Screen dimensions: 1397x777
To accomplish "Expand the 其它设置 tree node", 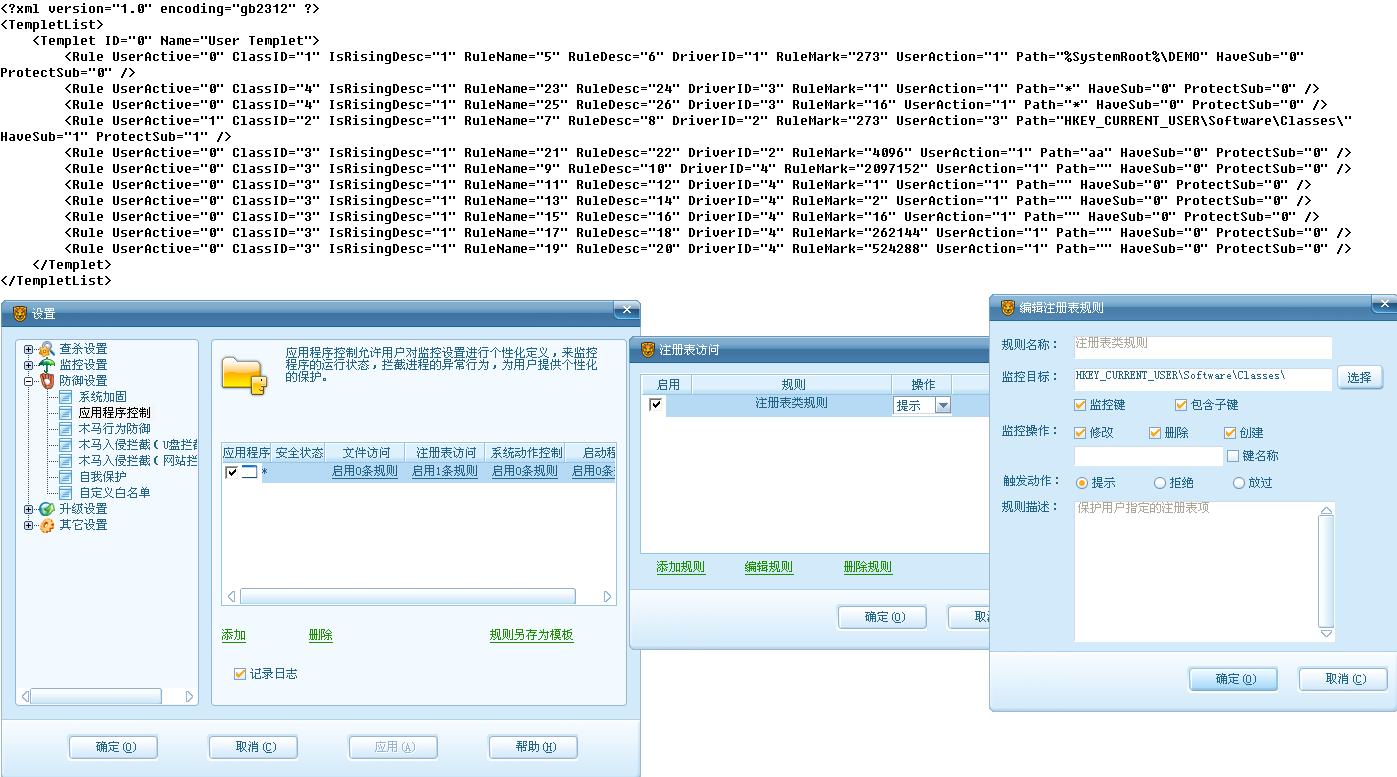I will (29, 525).
